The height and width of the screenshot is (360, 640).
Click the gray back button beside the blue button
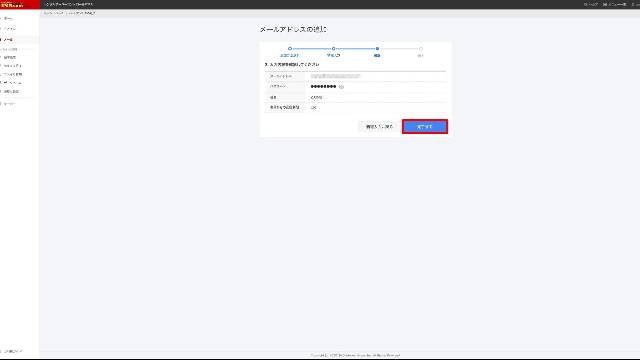(379, 127)
